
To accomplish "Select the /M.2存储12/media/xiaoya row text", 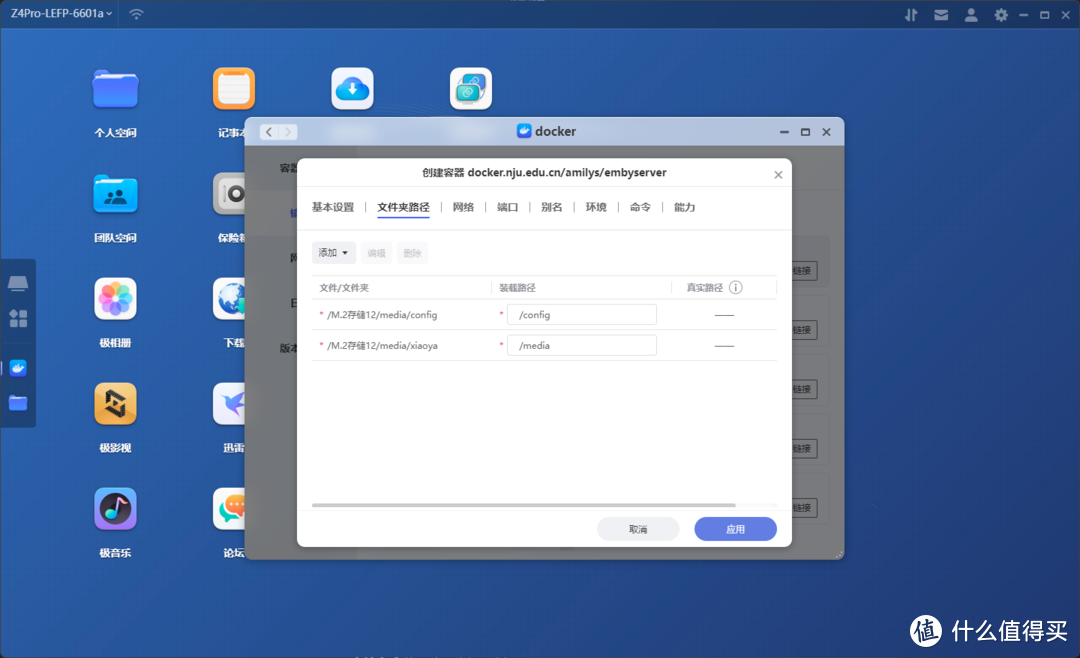I will [382, 346].
